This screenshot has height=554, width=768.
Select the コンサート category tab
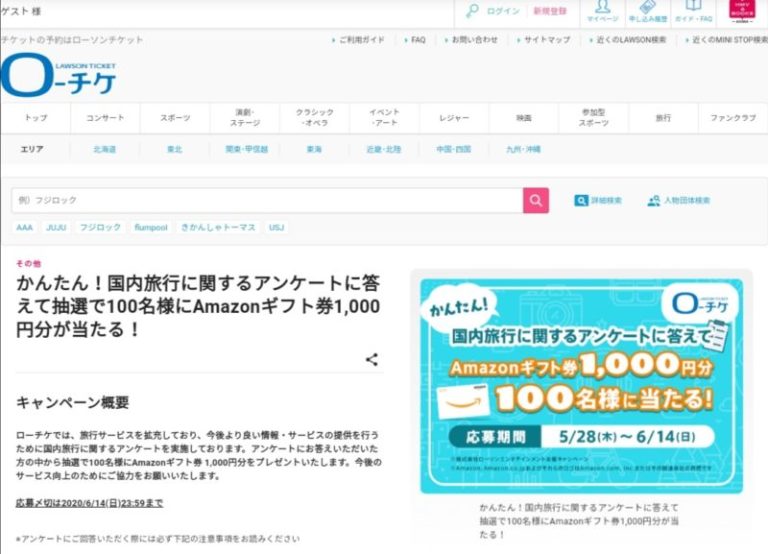[105, 118]
